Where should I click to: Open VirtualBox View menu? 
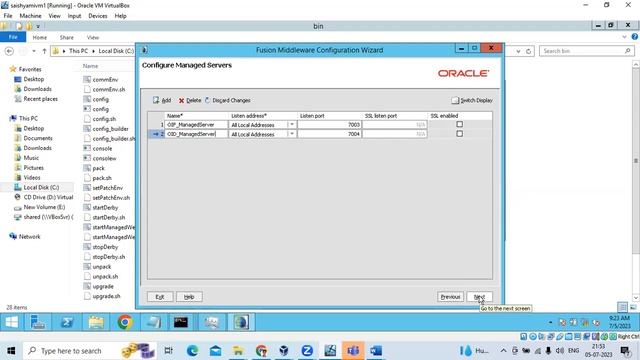[x=54, y=16]
